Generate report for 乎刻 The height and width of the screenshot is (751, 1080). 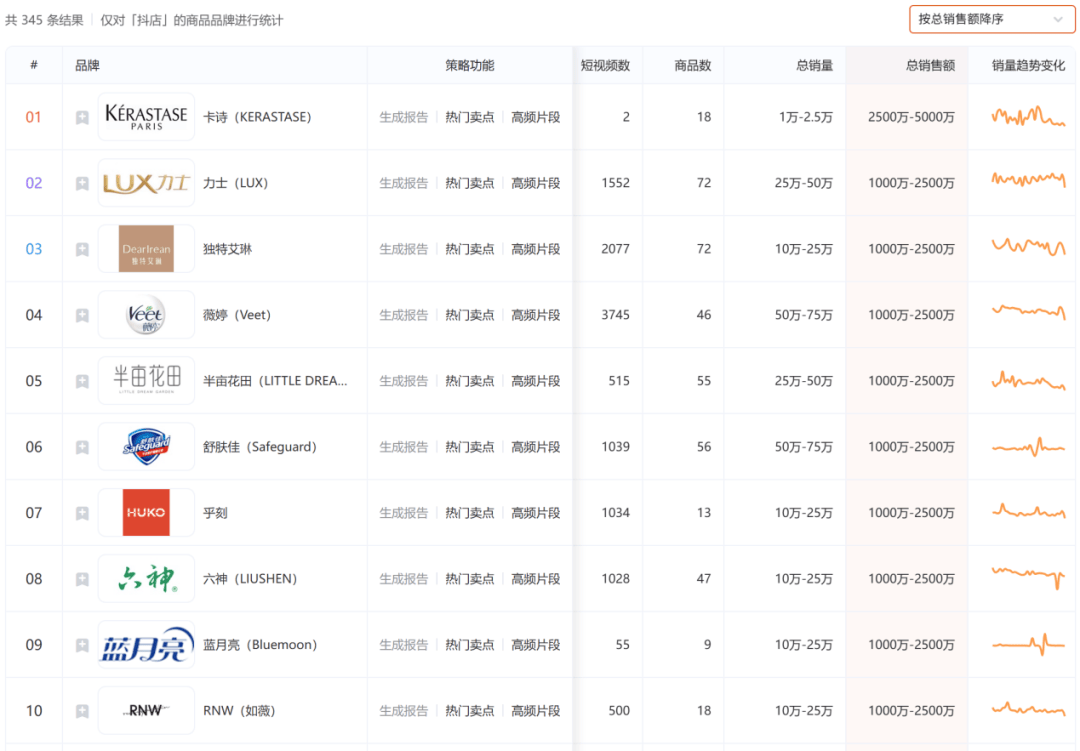click(x=404, y=513)
